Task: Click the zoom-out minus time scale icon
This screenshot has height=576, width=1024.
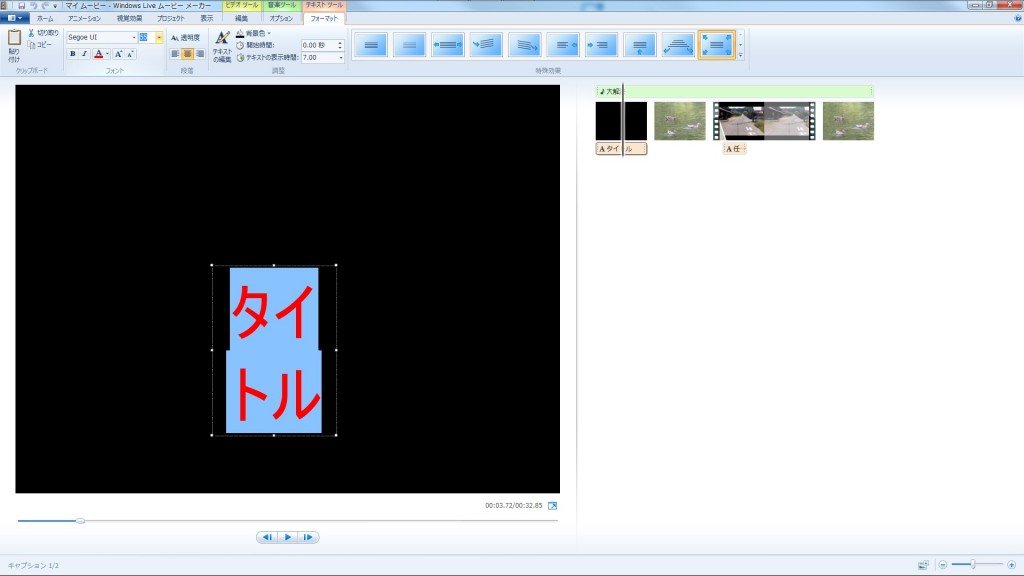Action: click(943, 565)
